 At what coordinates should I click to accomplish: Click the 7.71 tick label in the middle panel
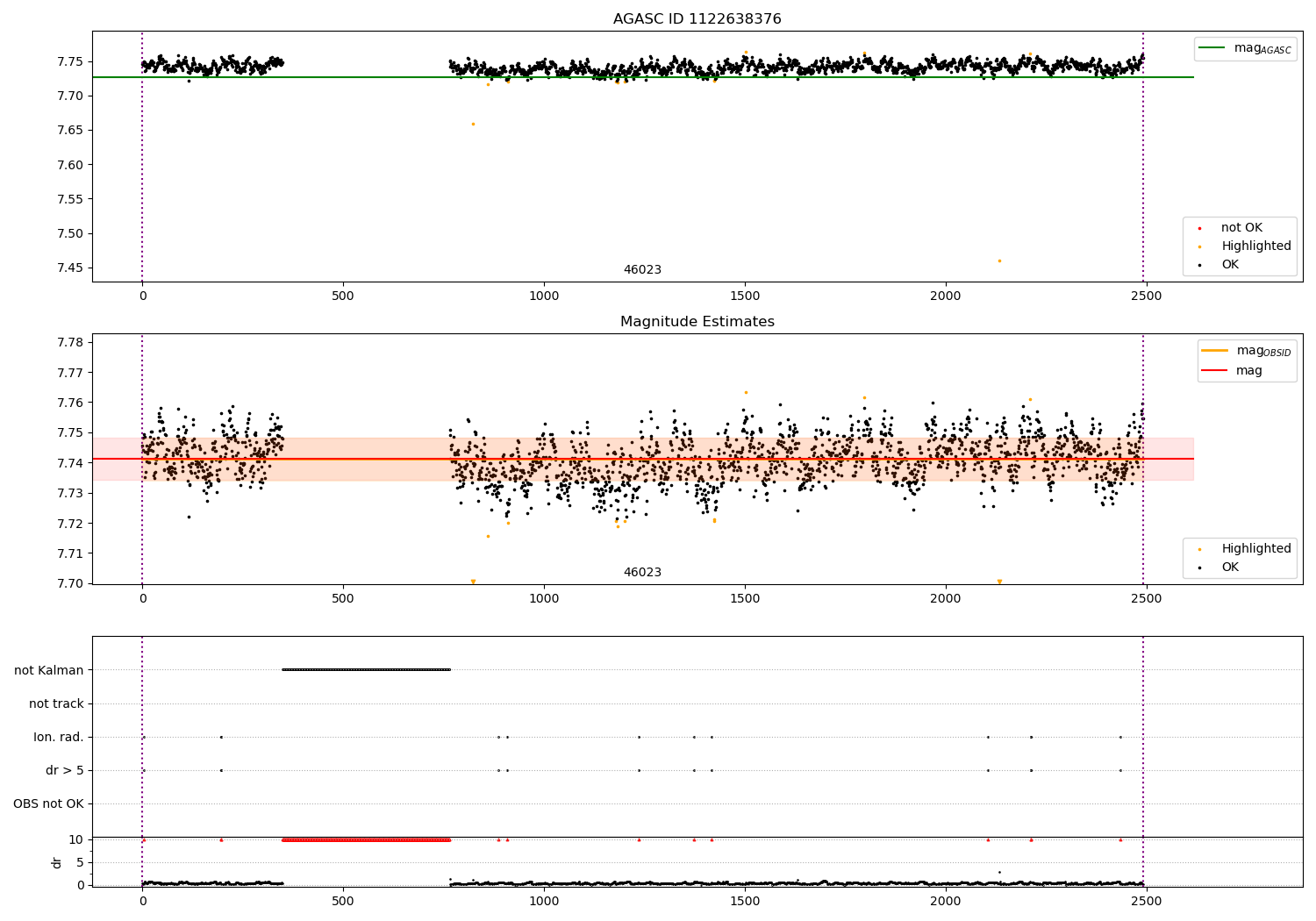click(69, 553)
